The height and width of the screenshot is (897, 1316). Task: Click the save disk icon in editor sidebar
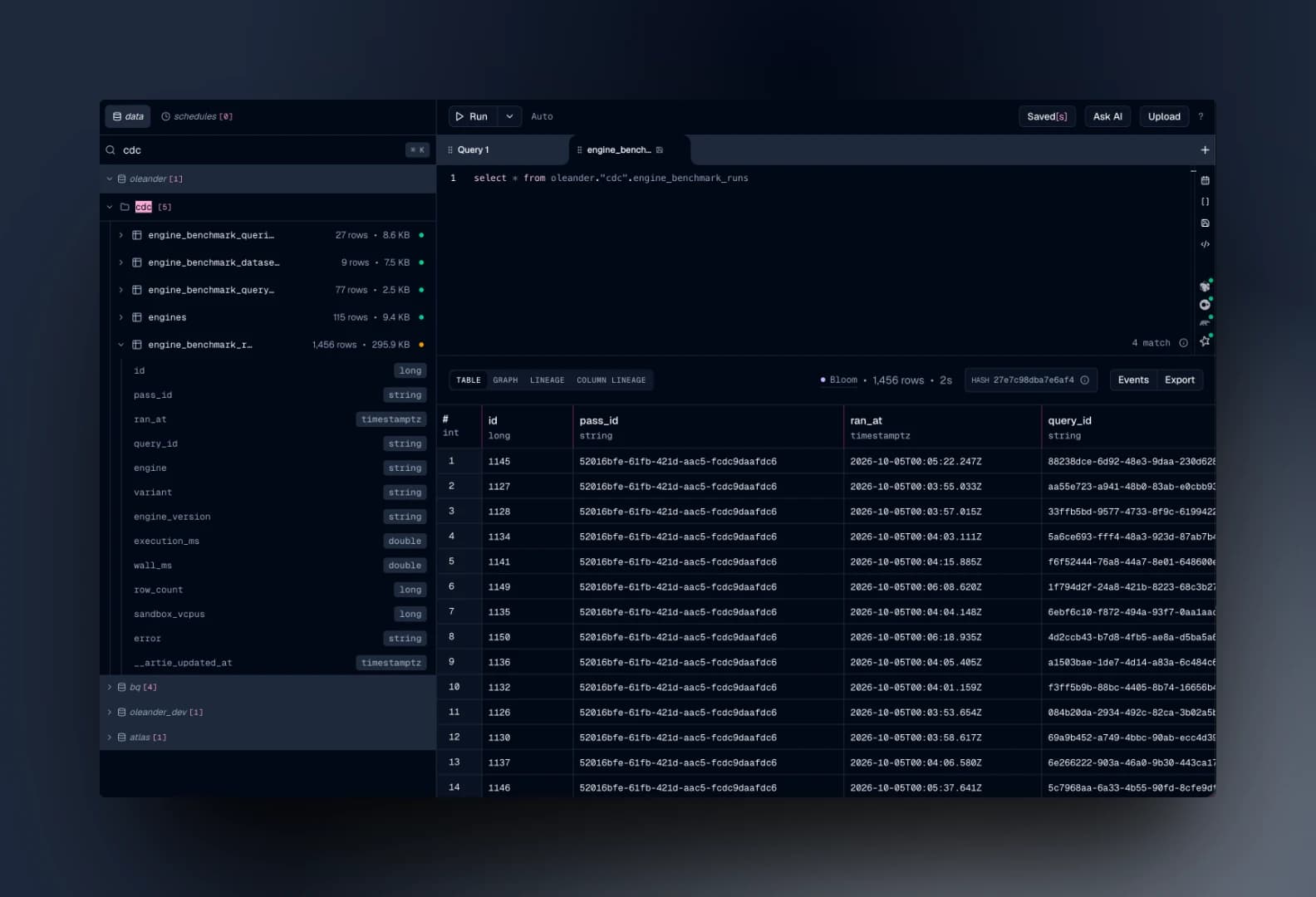[1205, 223]
